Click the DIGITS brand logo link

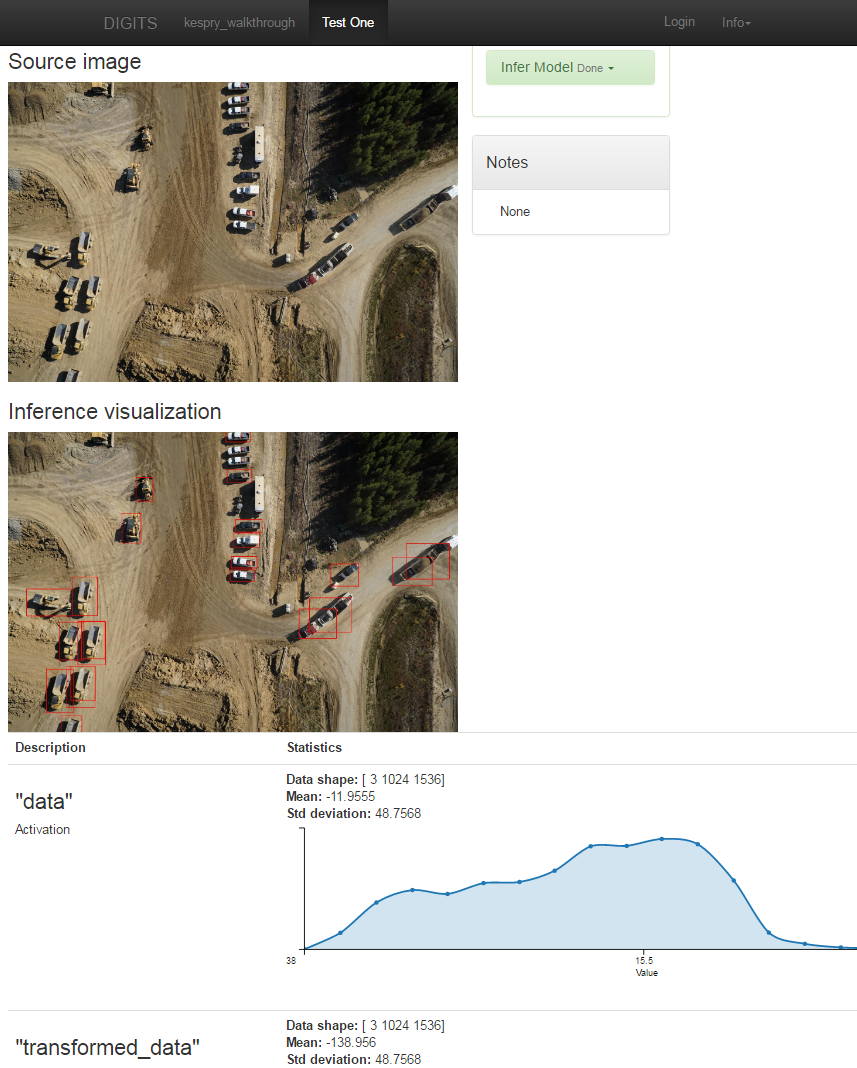coord(130,22)
